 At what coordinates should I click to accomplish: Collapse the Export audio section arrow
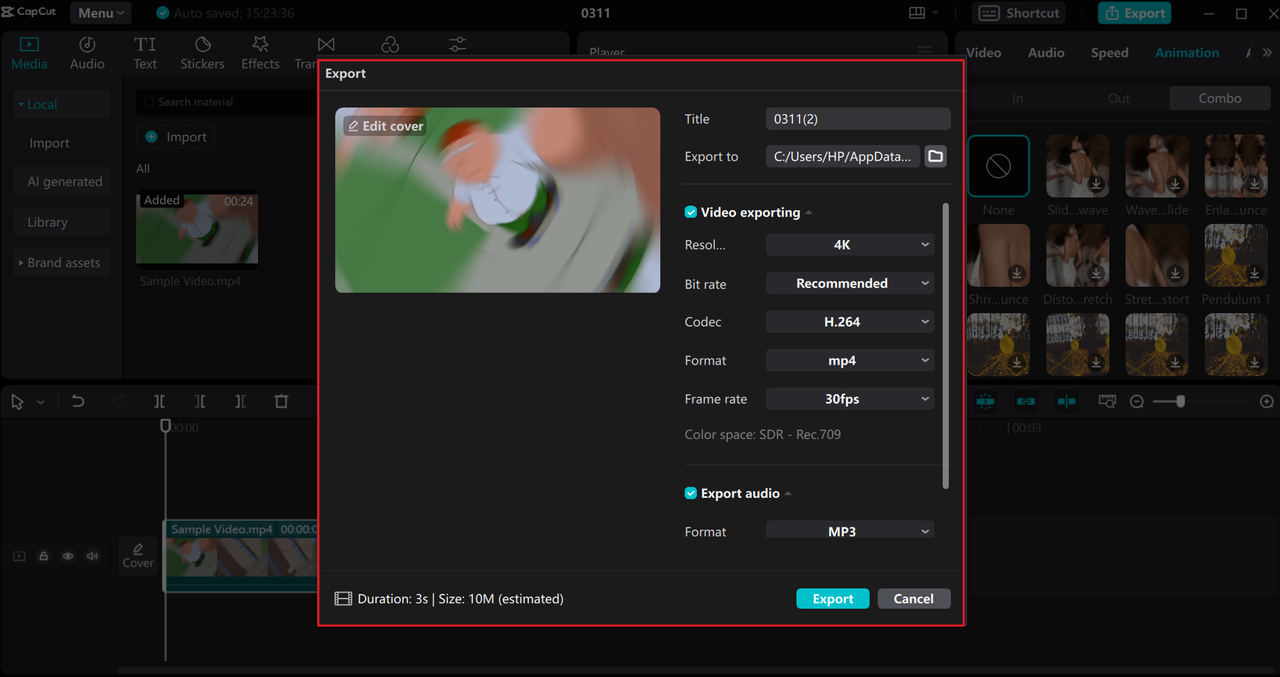(788, 494)
